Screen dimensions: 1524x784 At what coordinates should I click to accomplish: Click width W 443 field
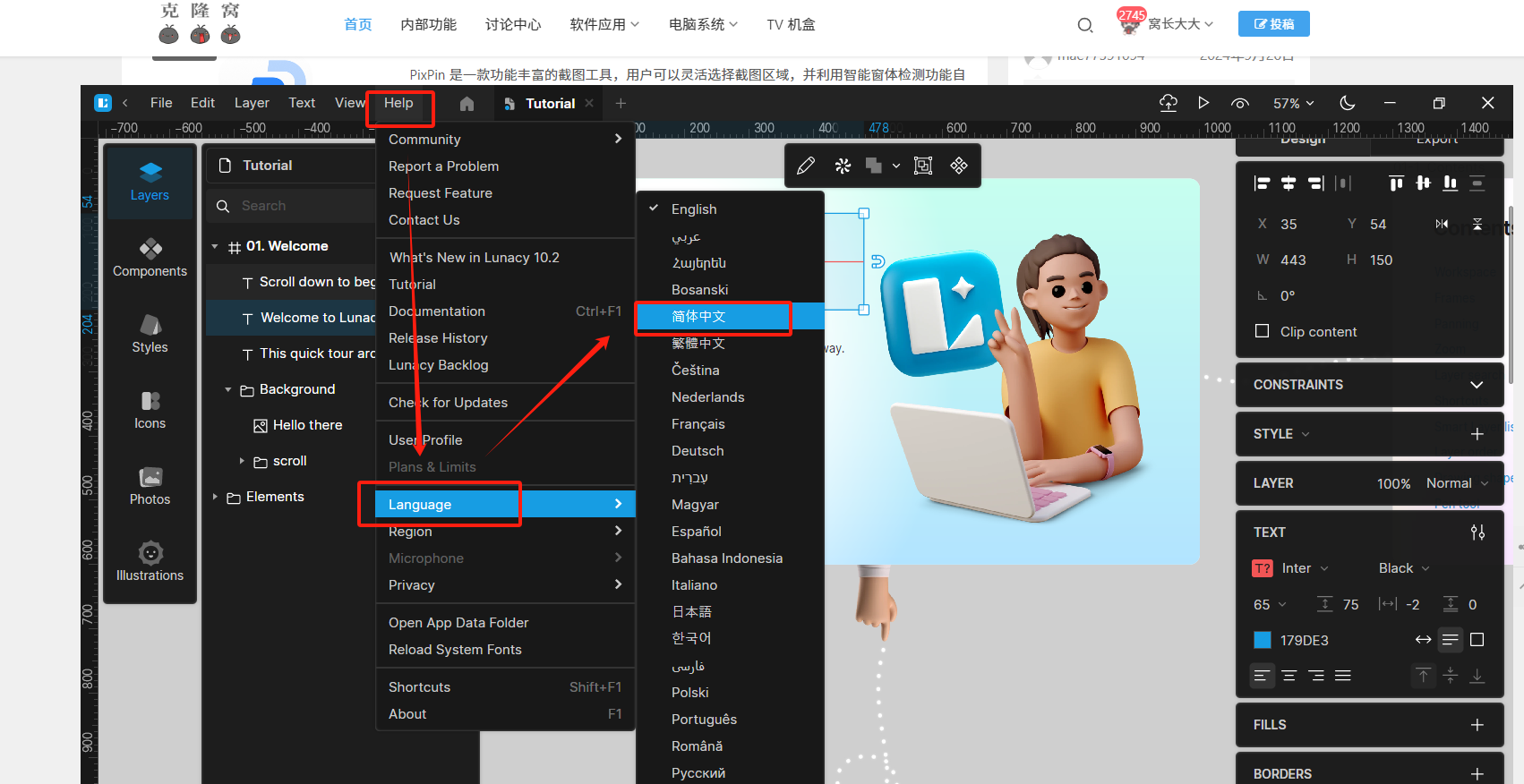(x=1293, y=260)
